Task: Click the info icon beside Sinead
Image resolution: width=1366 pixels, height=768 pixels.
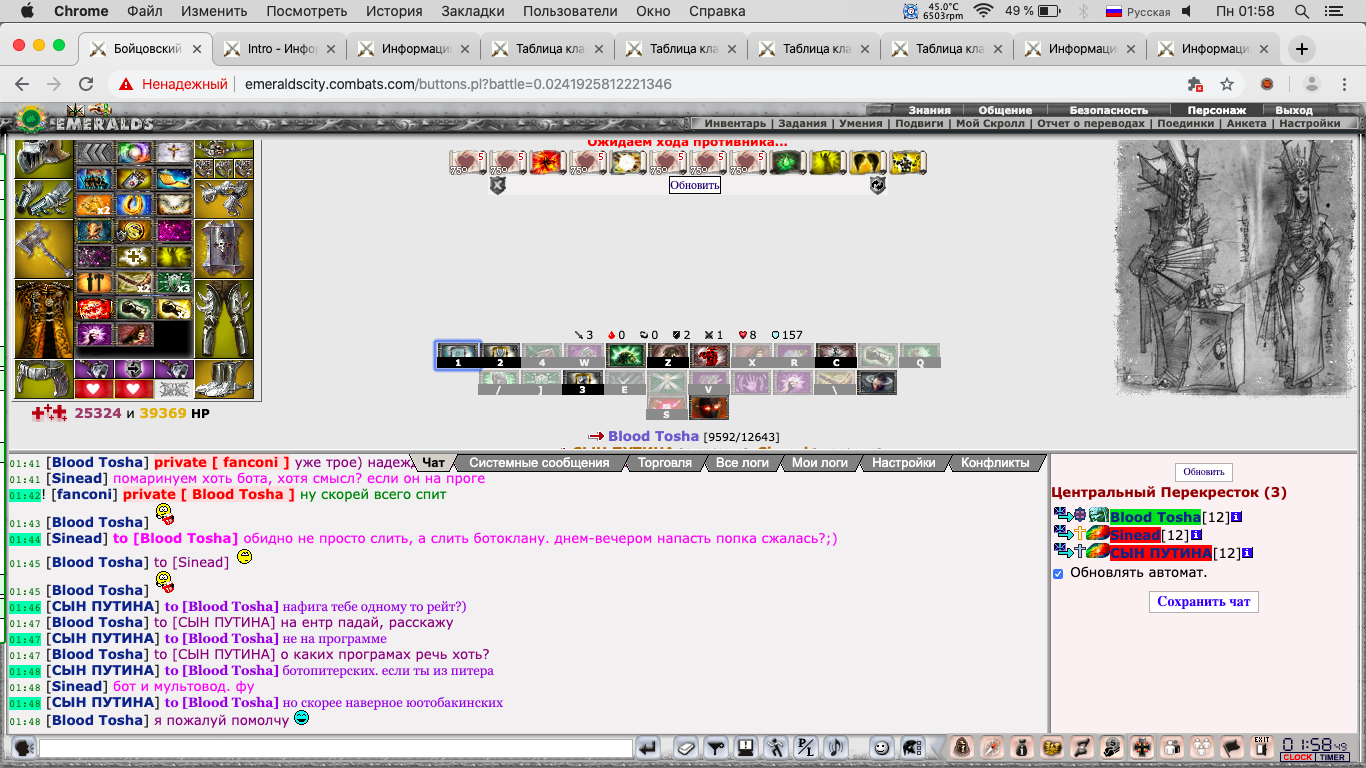Action: pyautogui.click(x=1197, y=535)
